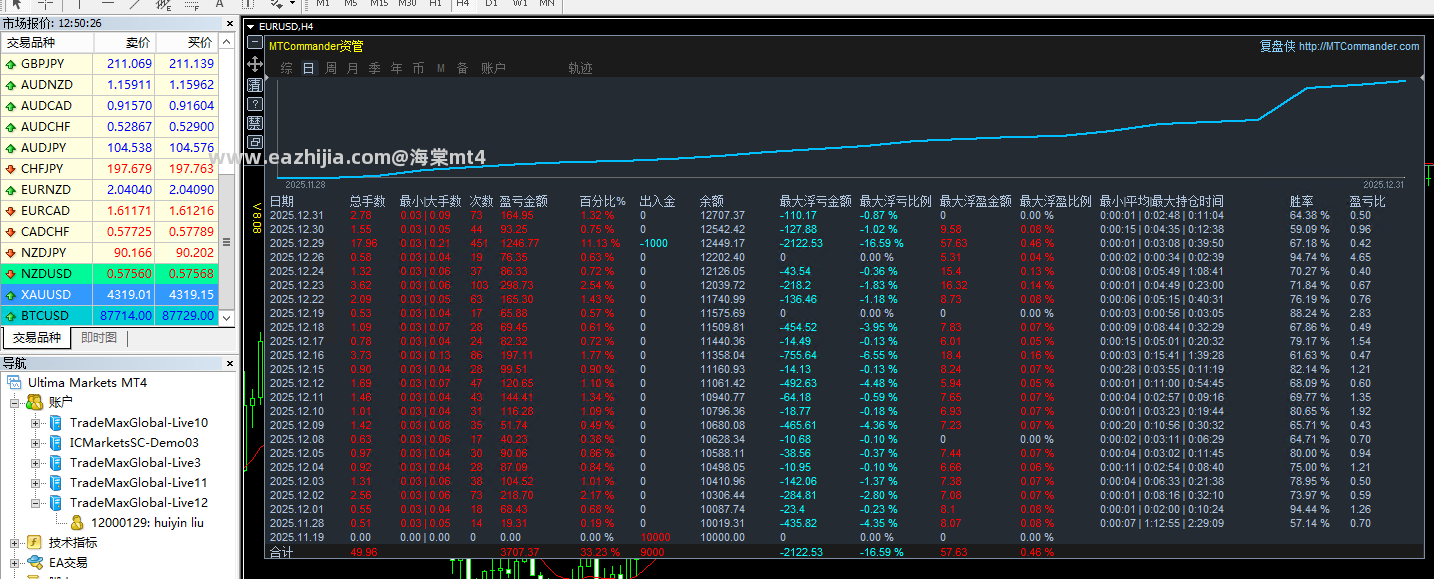Switch to the 即时图 tick chart tab
Image resolution: width=1434 pixels, height=579 pixels.
point(99,338)
